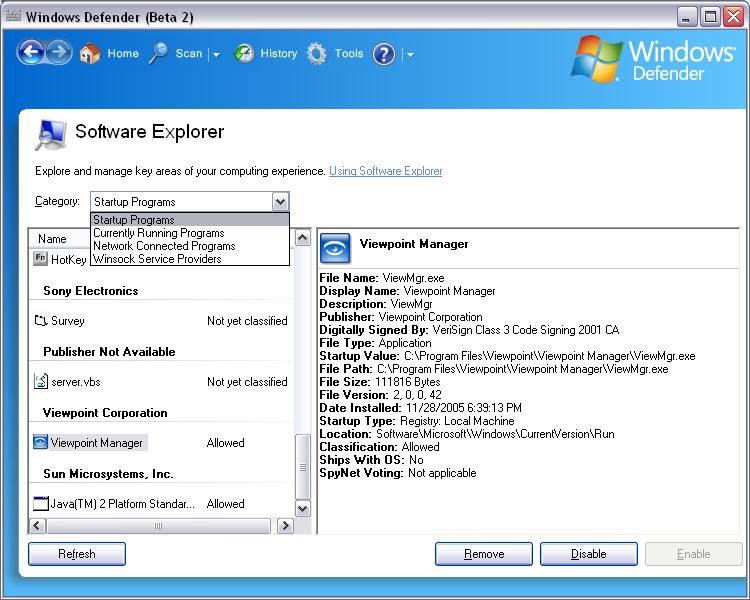Choose Network Connected Programs category
750x600 pixels.
coord(190,245)
